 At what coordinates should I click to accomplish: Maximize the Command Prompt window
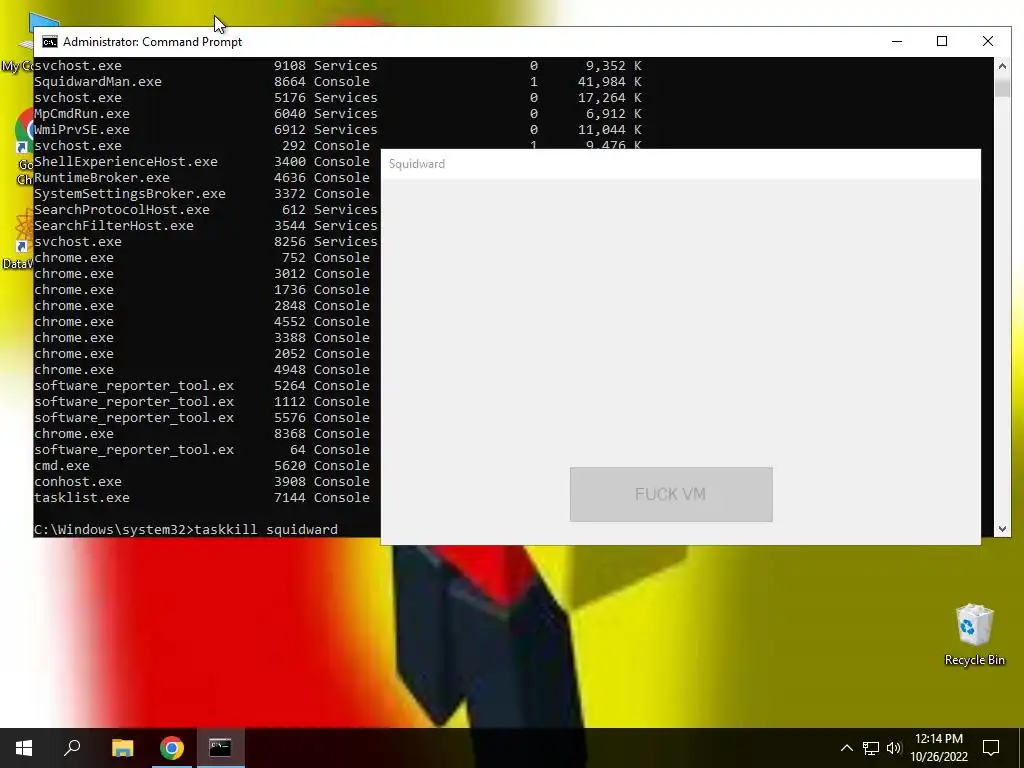point(942,41)
